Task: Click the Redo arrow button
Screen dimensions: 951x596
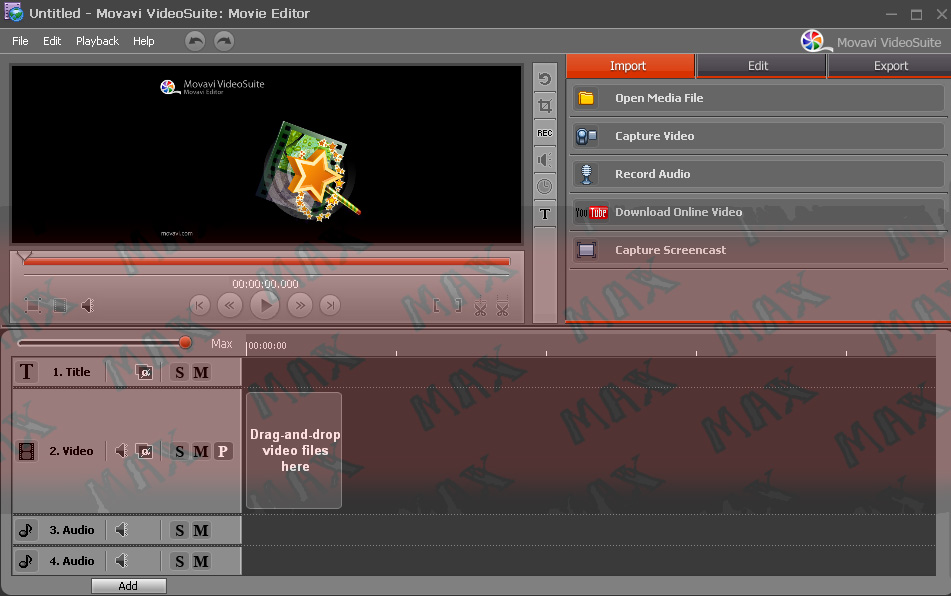Action: tap(224, 41)
